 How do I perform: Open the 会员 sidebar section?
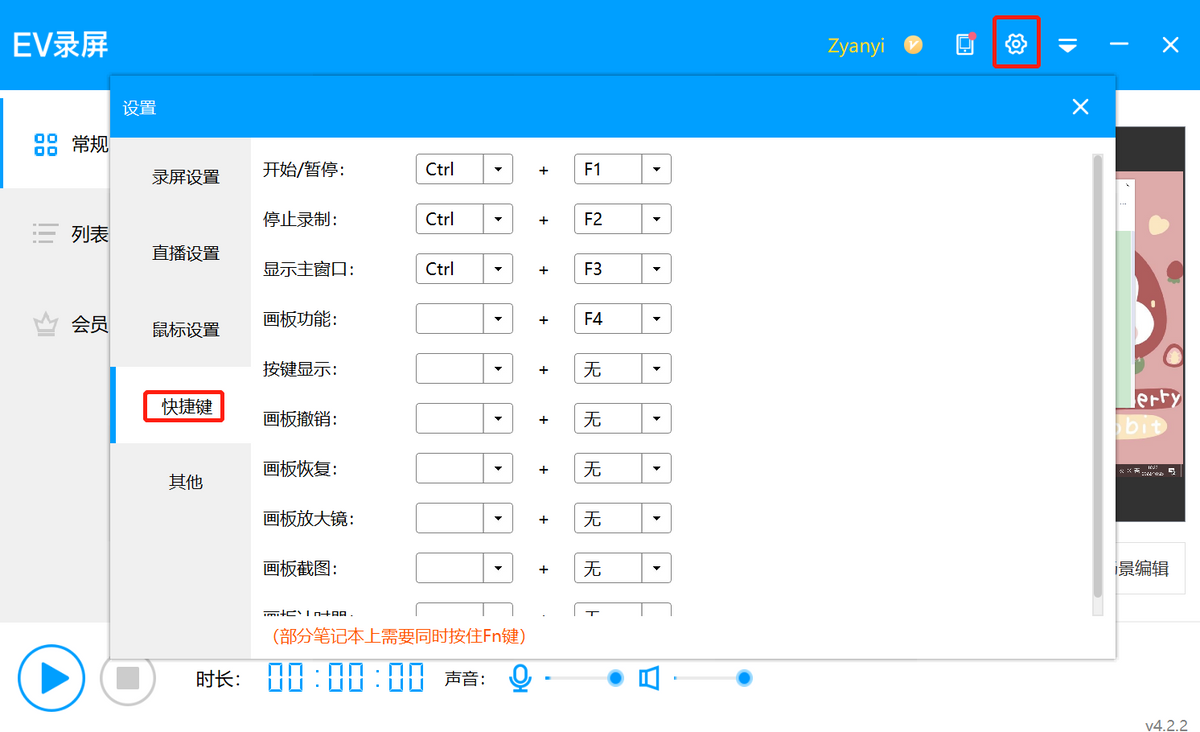point(55,324)
